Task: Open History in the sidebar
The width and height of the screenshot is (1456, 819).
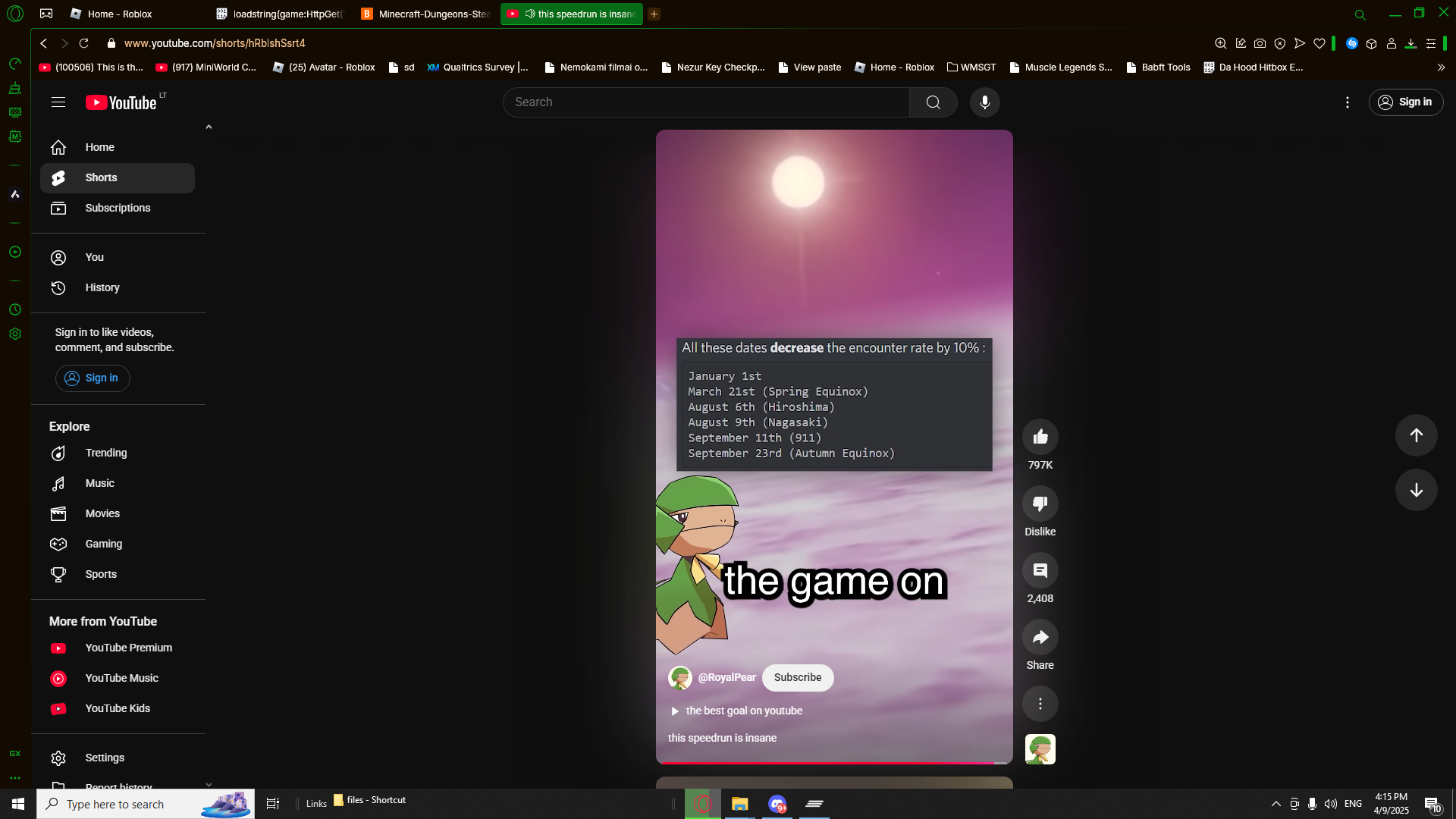Action: (x=118, y=287)
